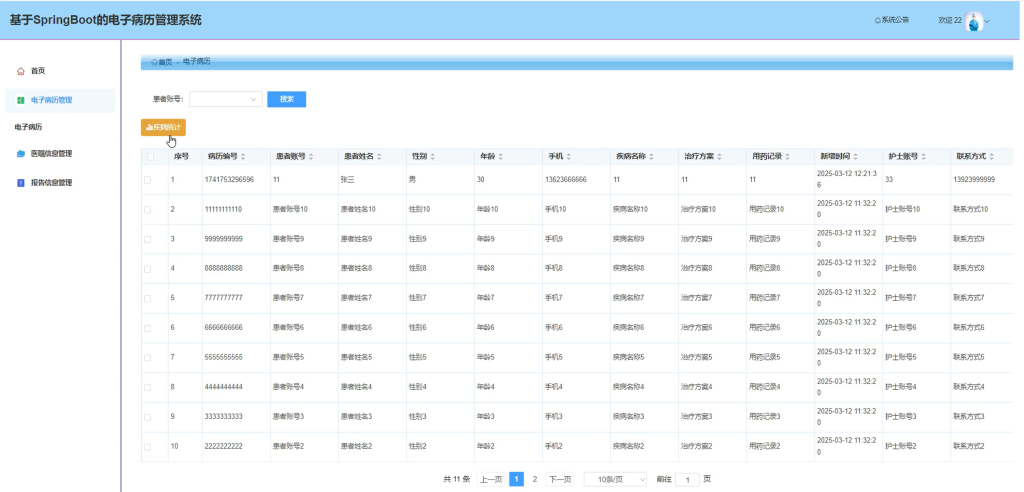This screenshot has height=492, width=1024.
Task: Select the 电子病历 submenu item
Action: (x=28, y=127)
